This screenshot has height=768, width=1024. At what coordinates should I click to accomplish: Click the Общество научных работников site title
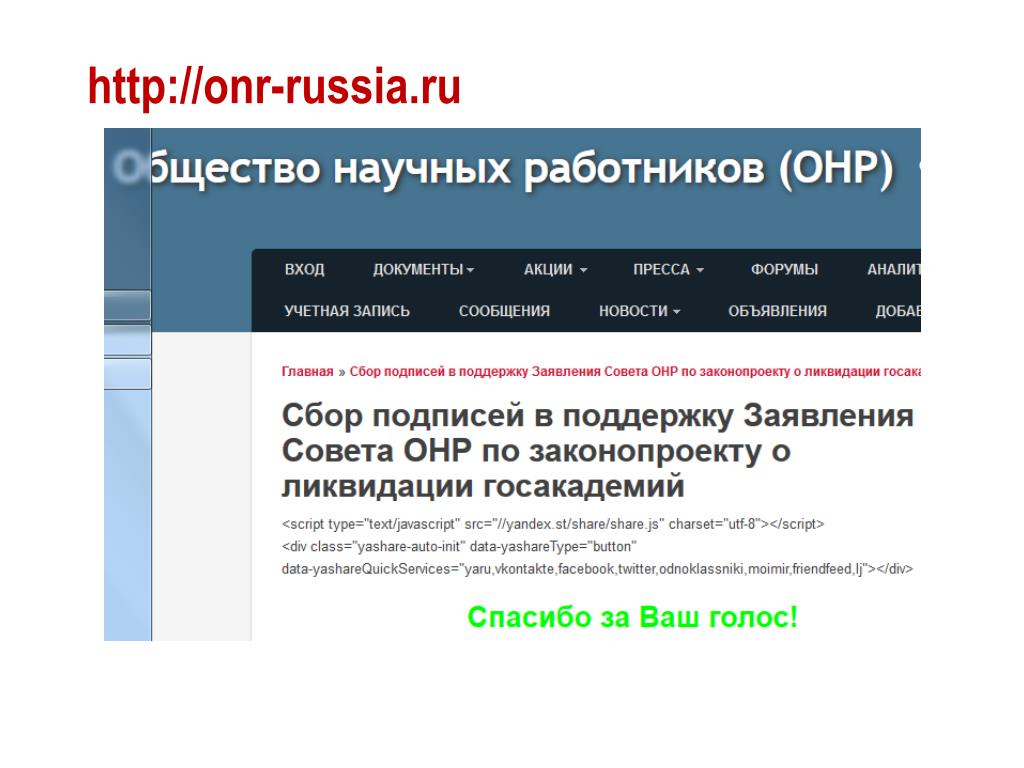503,168
